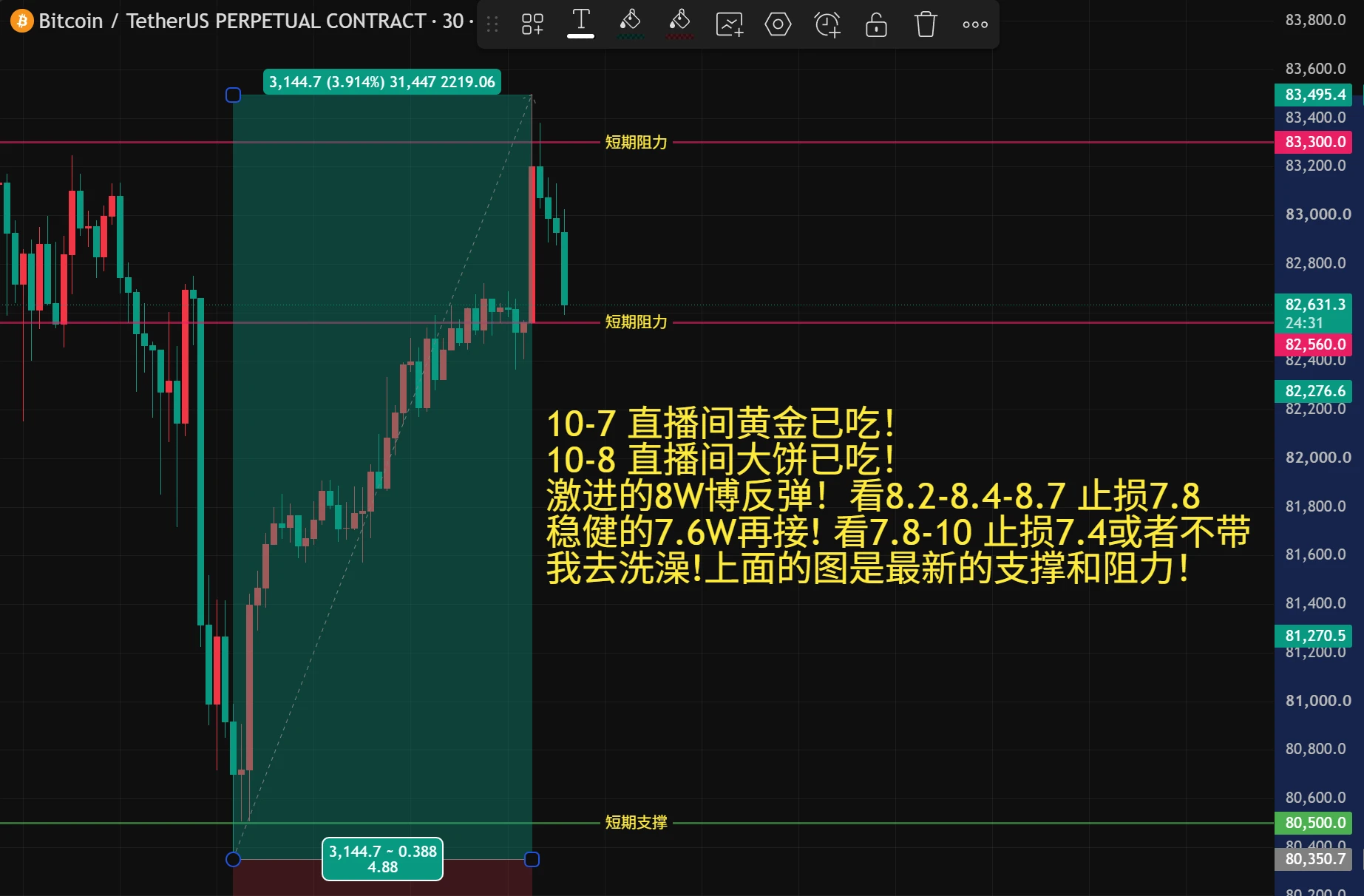Toggle the lock on the selected drawing
Image resolution: width=1364 pixels, height=896 pixels.
pyautogui.click(x=876, y=24)
